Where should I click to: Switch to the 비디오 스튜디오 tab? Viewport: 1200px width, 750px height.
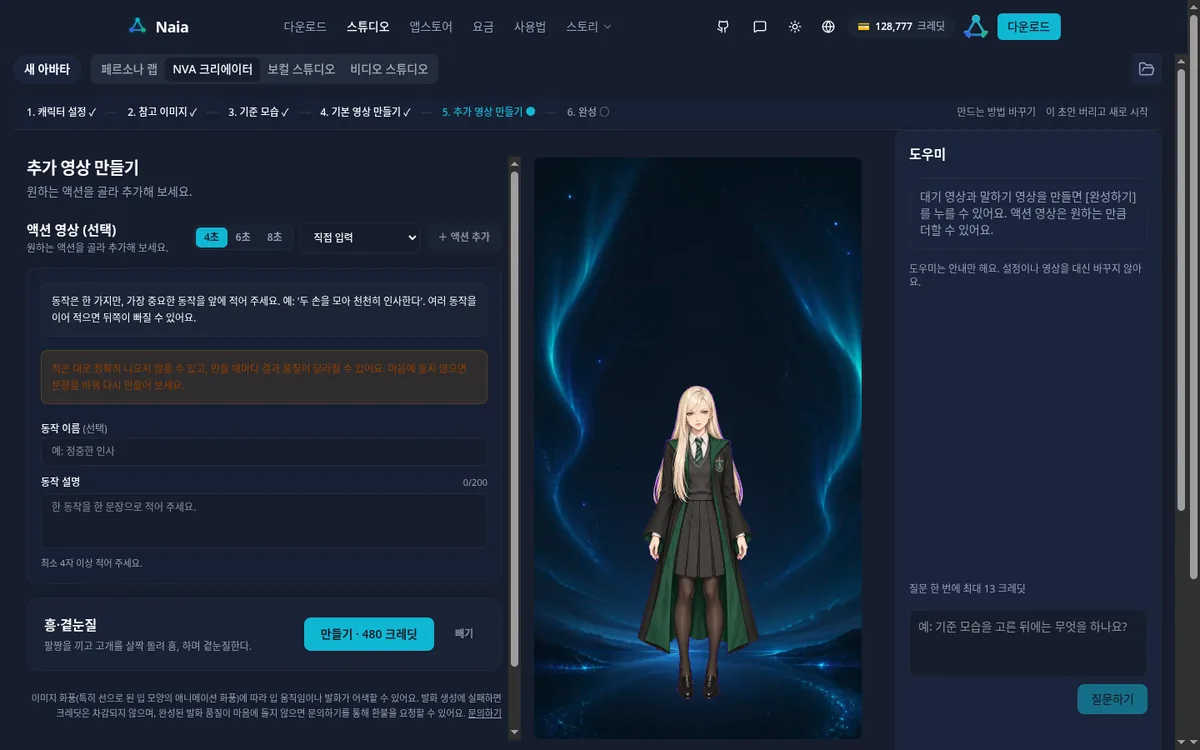tap(389, 69)
